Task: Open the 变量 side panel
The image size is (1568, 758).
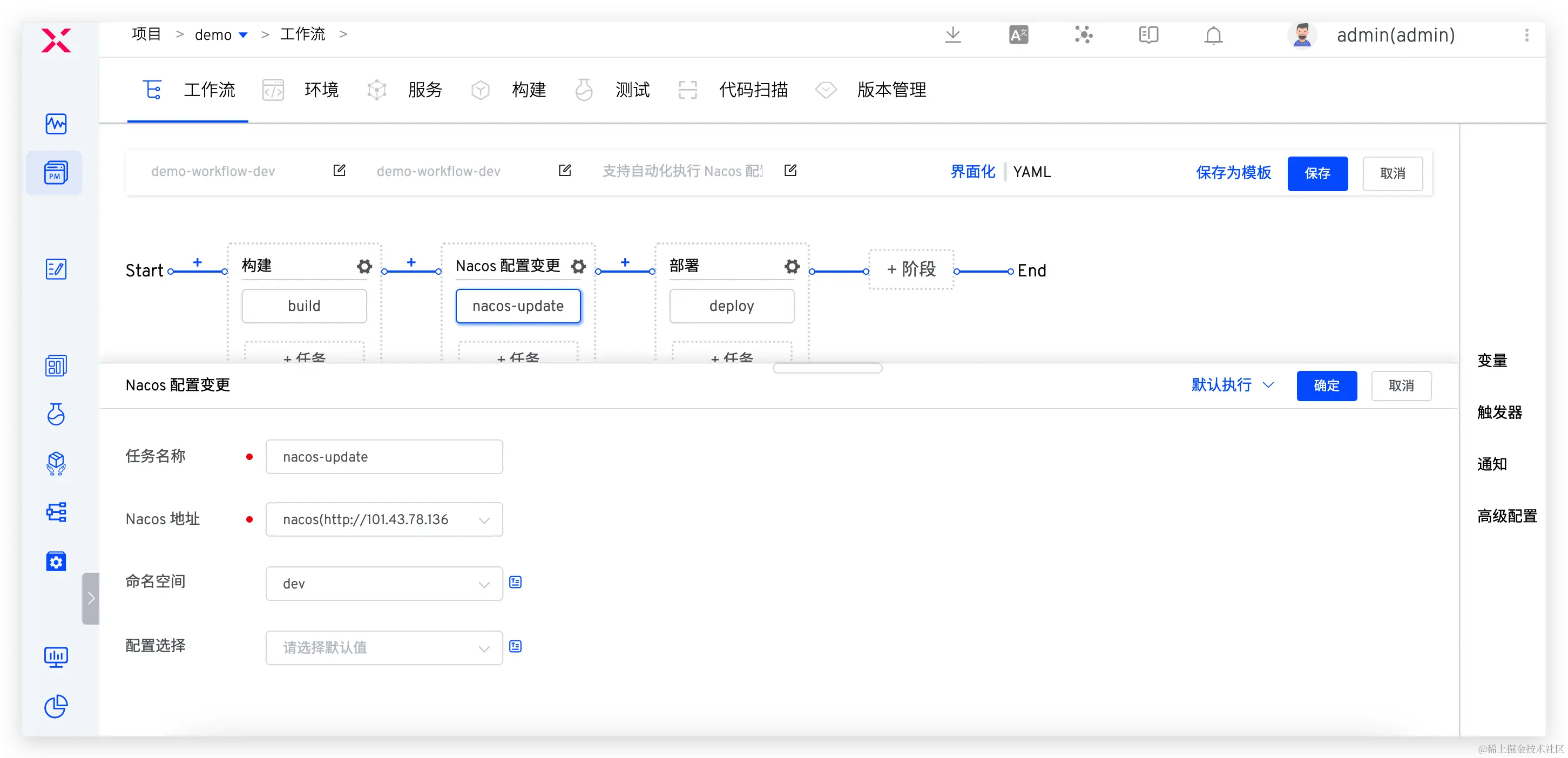Action: [x=1492, y=361]
